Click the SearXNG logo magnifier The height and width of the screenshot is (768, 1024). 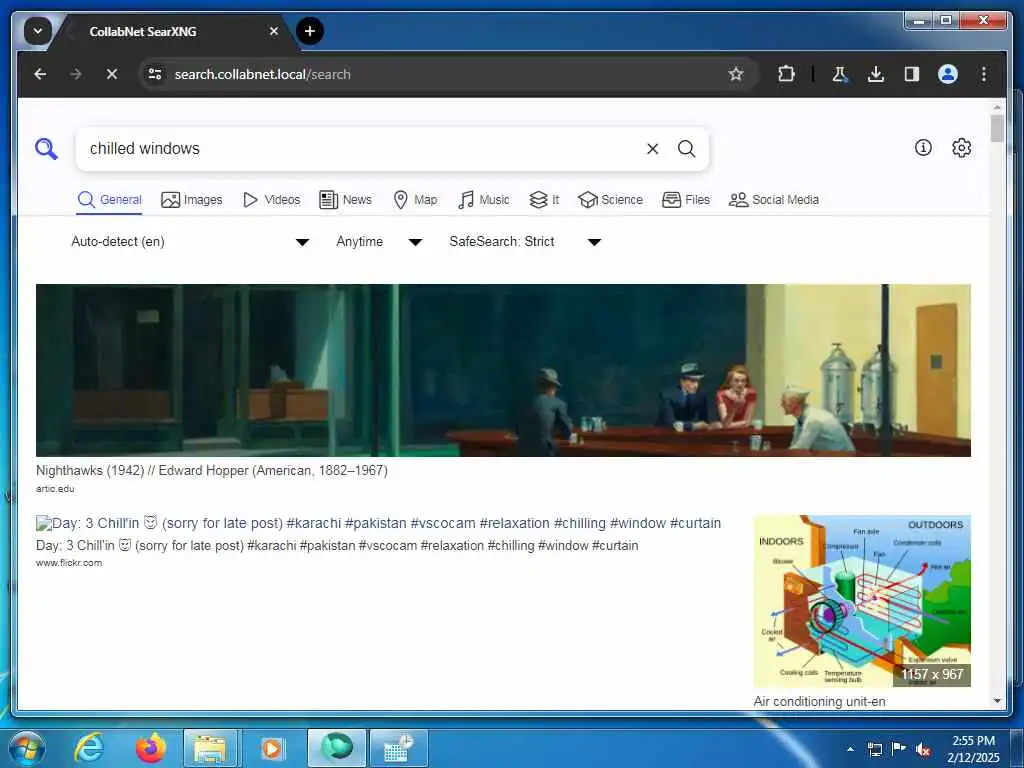[x=46, y=149]
